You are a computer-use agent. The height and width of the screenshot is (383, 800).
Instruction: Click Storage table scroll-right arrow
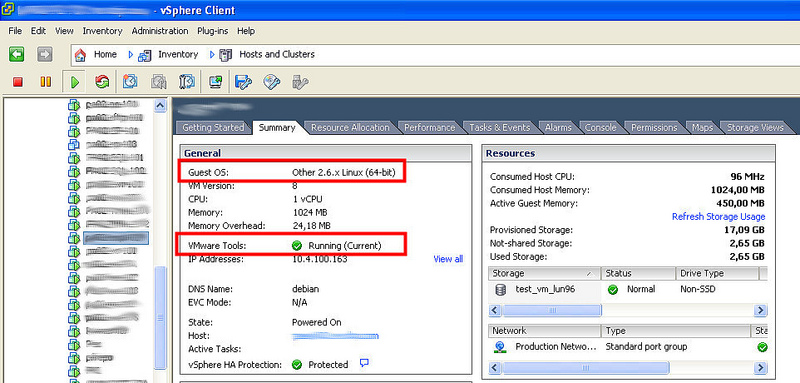click(x=761, y=310)
